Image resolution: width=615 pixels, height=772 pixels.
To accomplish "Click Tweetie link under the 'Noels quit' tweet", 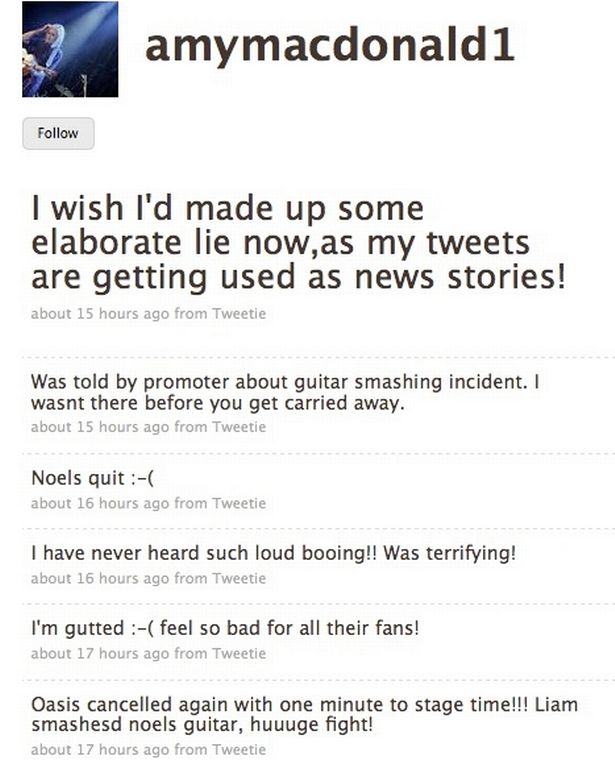I will tap(239, 503).
